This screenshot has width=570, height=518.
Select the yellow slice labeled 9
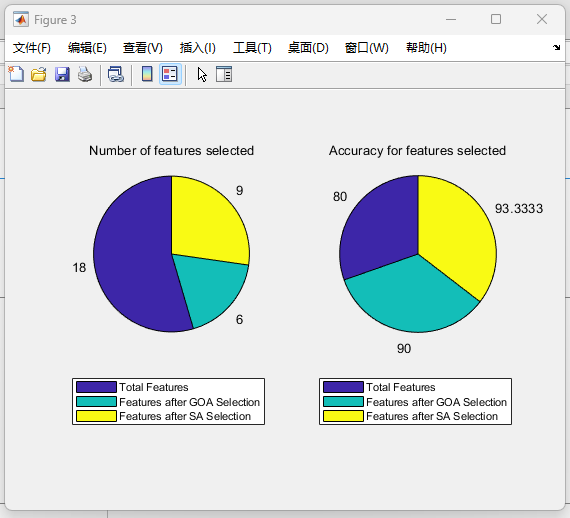coord(208,219)
